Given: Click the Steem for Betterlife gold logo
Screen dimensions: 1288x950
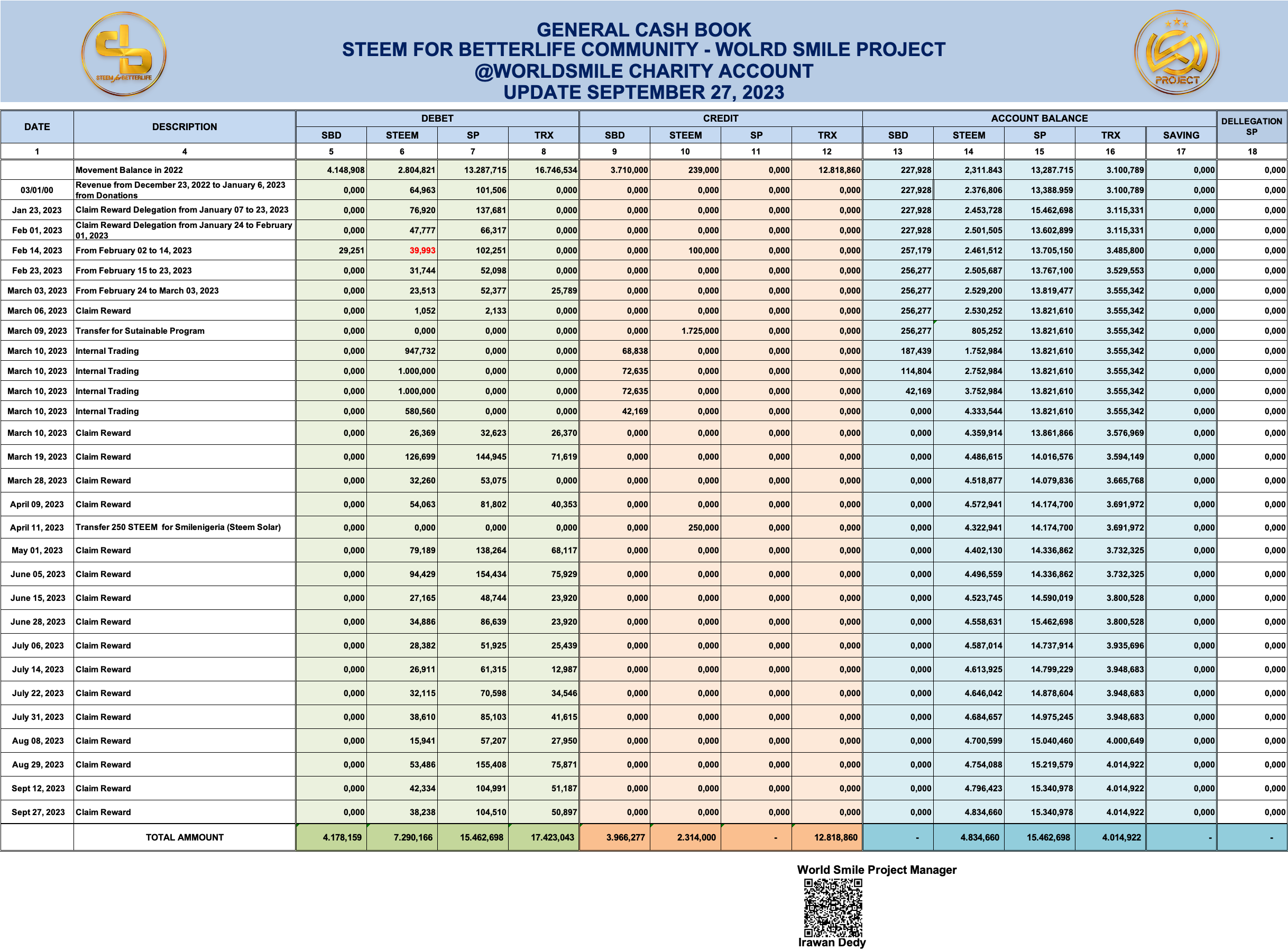Looking at the screenshot, I should [124, 53].
